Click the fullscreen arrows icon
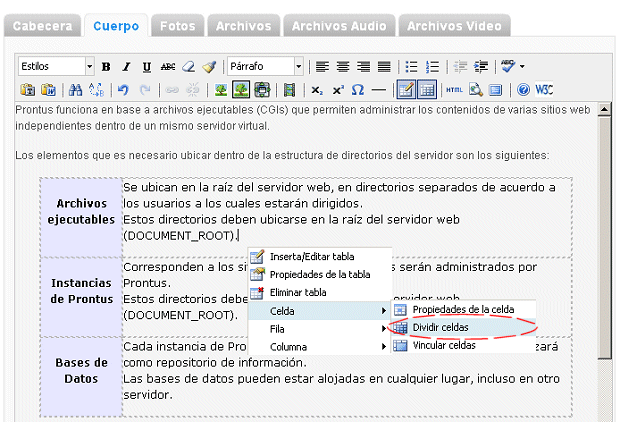This screenshot has height=422, width=620. pos(262,90)
